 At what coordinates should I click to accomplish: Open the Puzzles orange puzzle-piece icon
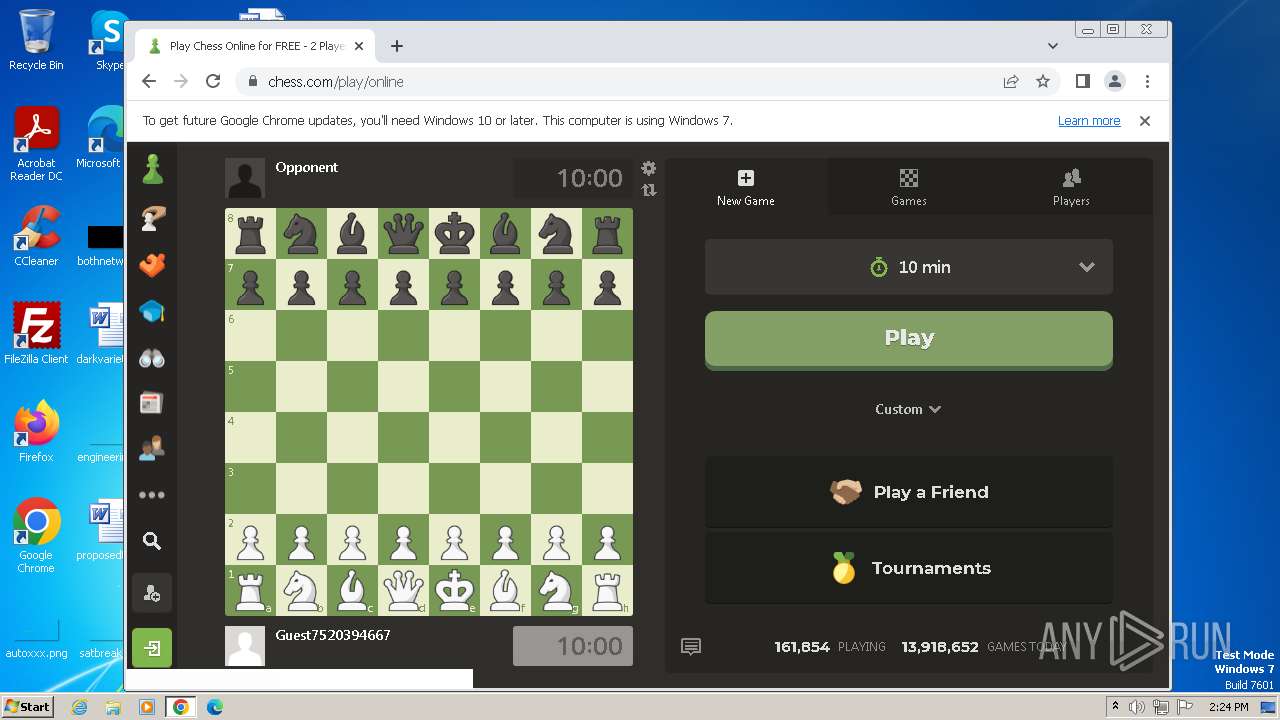tap(152, 265)
